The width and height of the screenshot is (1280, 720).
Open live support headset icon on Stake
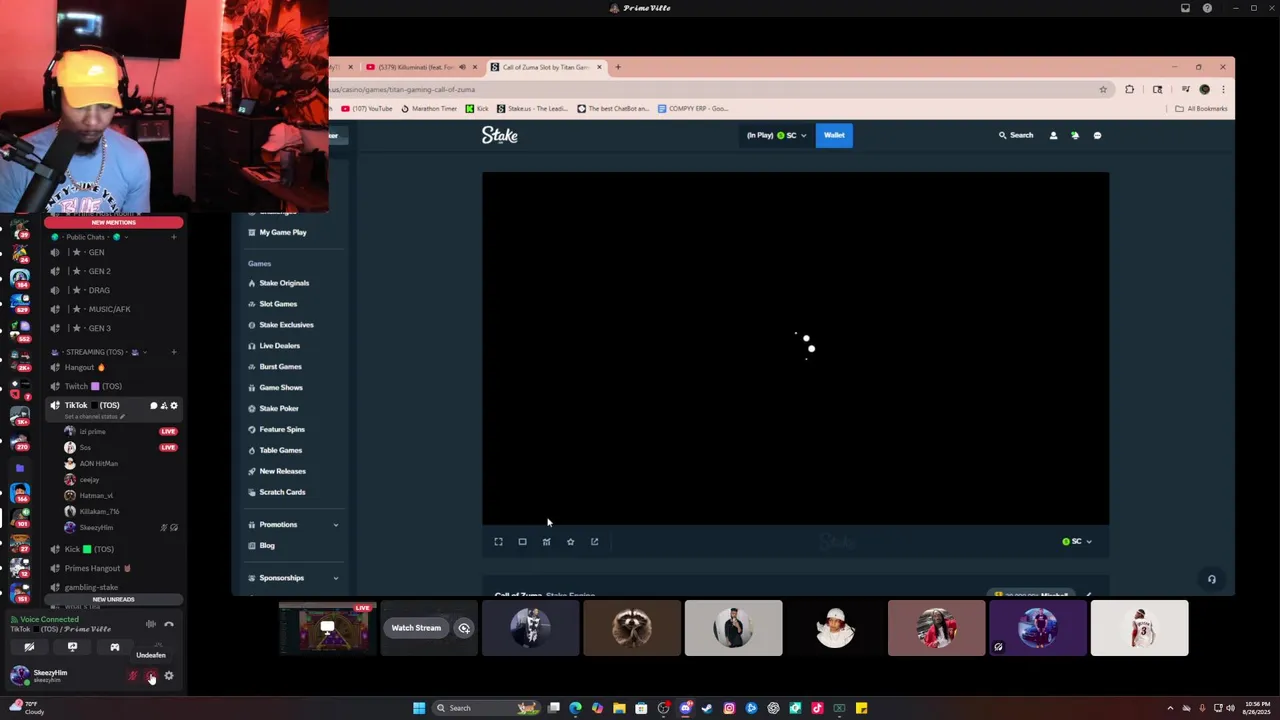1212,579
